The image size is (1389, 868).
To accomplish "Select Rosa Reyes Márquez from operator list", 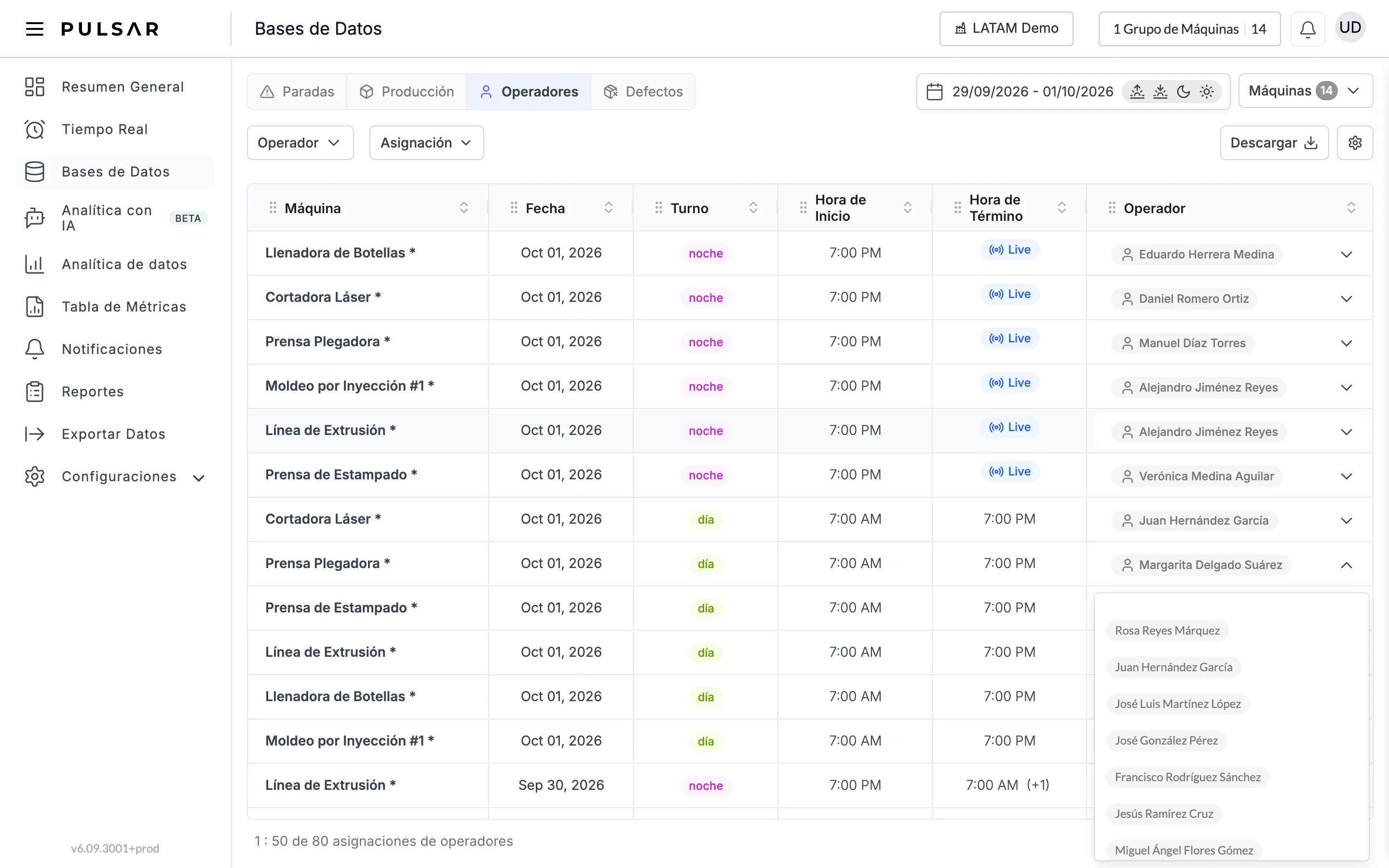I will tap(1167, 630).
